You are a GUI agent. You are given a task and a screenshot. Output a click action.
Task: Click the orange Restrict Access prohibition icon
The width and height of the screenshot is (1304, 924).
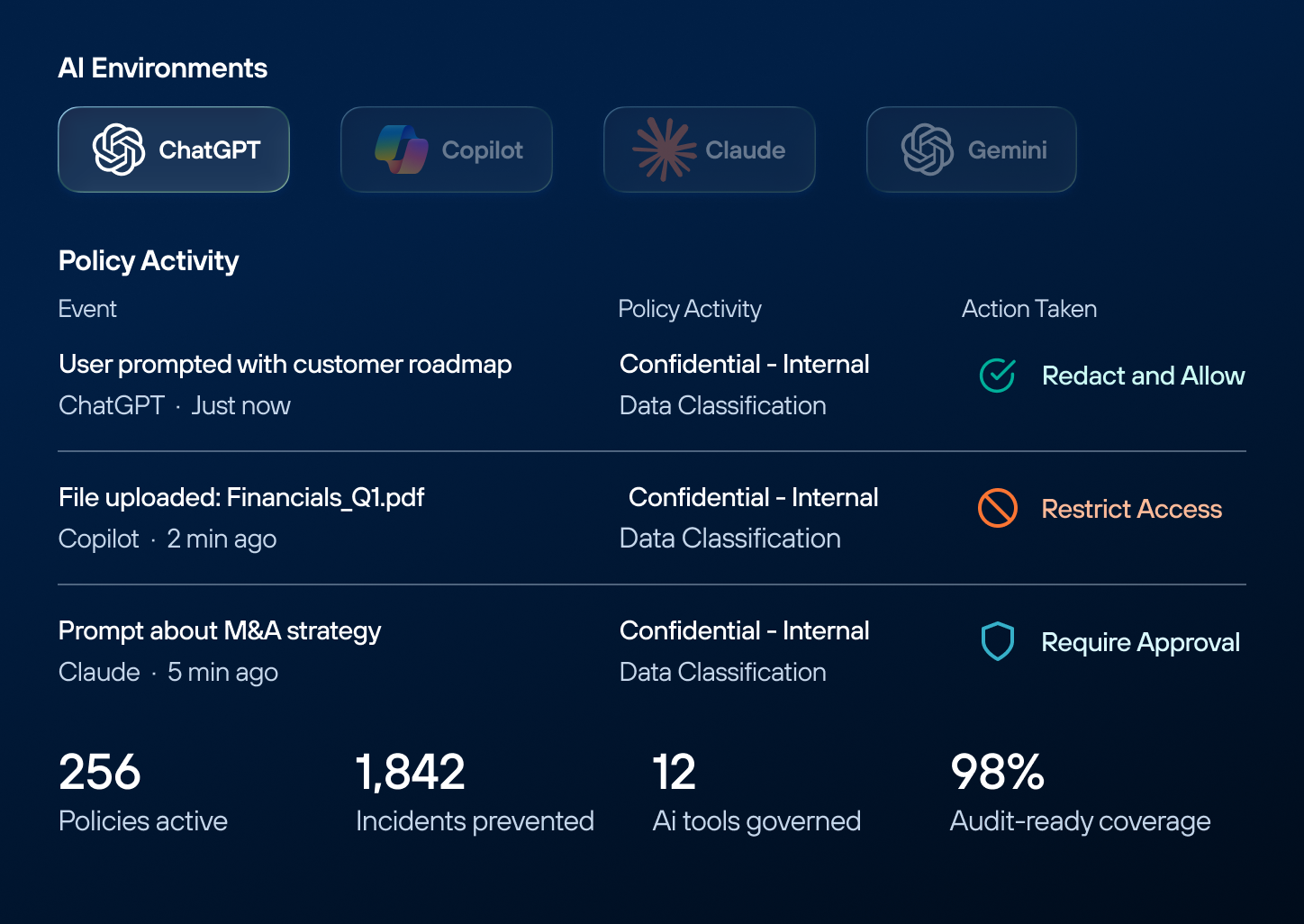(998, 508)
